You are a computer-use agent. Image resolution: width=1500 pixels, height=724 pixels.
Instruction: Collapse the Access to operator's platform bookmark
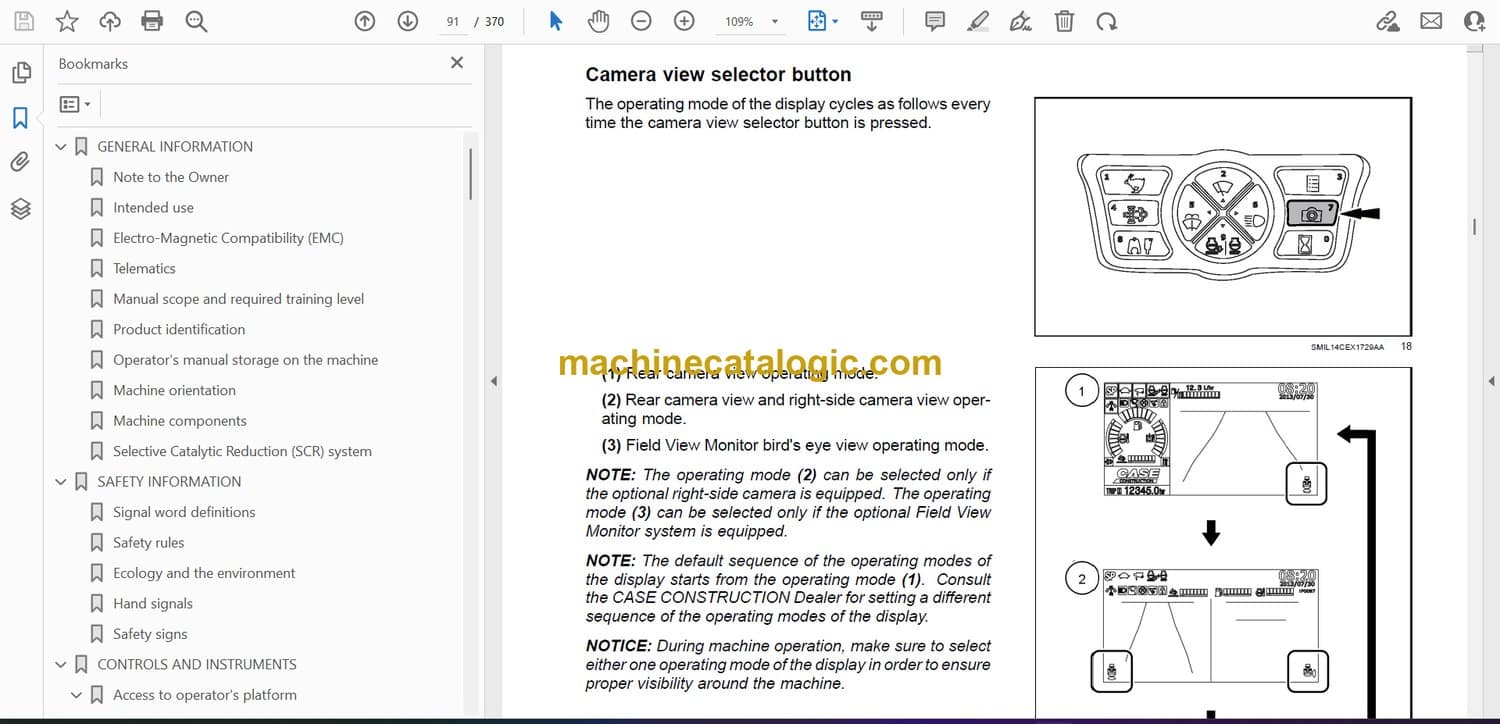77,695
